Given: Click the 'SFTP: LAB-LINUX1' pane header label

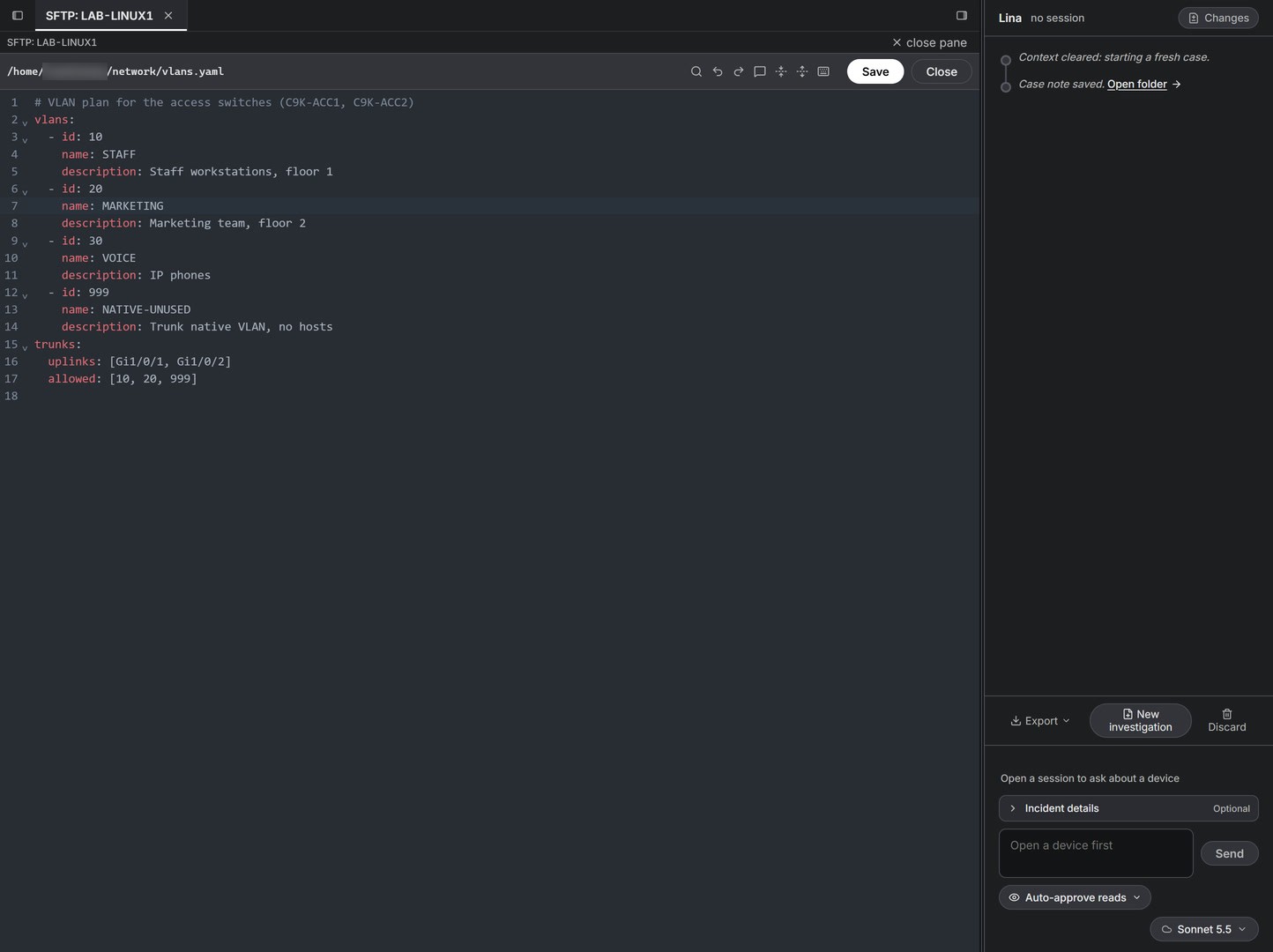Looking at the screenshot, I should [x=52, y=42].
